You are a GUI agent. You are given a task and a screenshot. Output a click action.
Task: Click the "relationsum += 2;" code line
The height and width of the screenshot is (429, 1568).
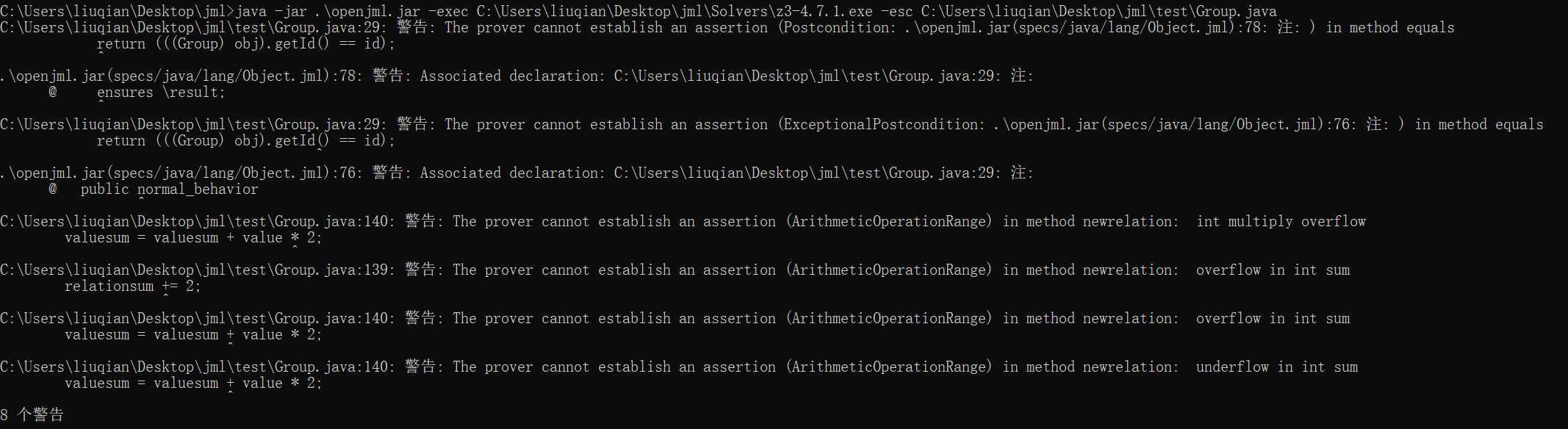point(132,286)
